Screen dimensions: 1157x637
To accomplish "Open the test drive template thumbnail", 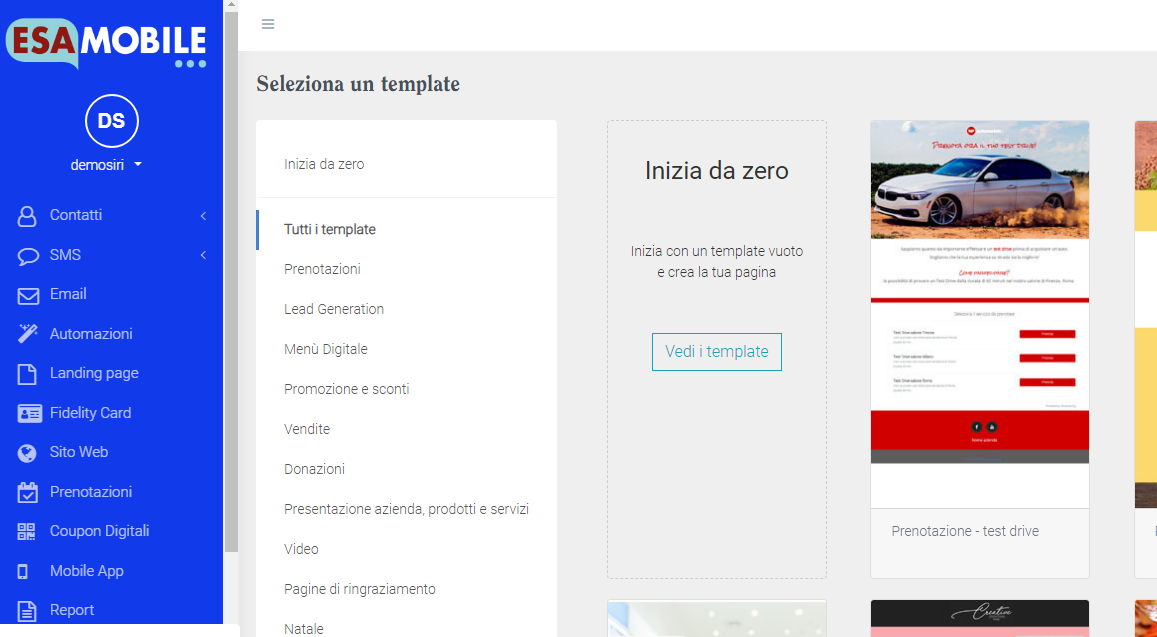I will [x=980, y=314].
